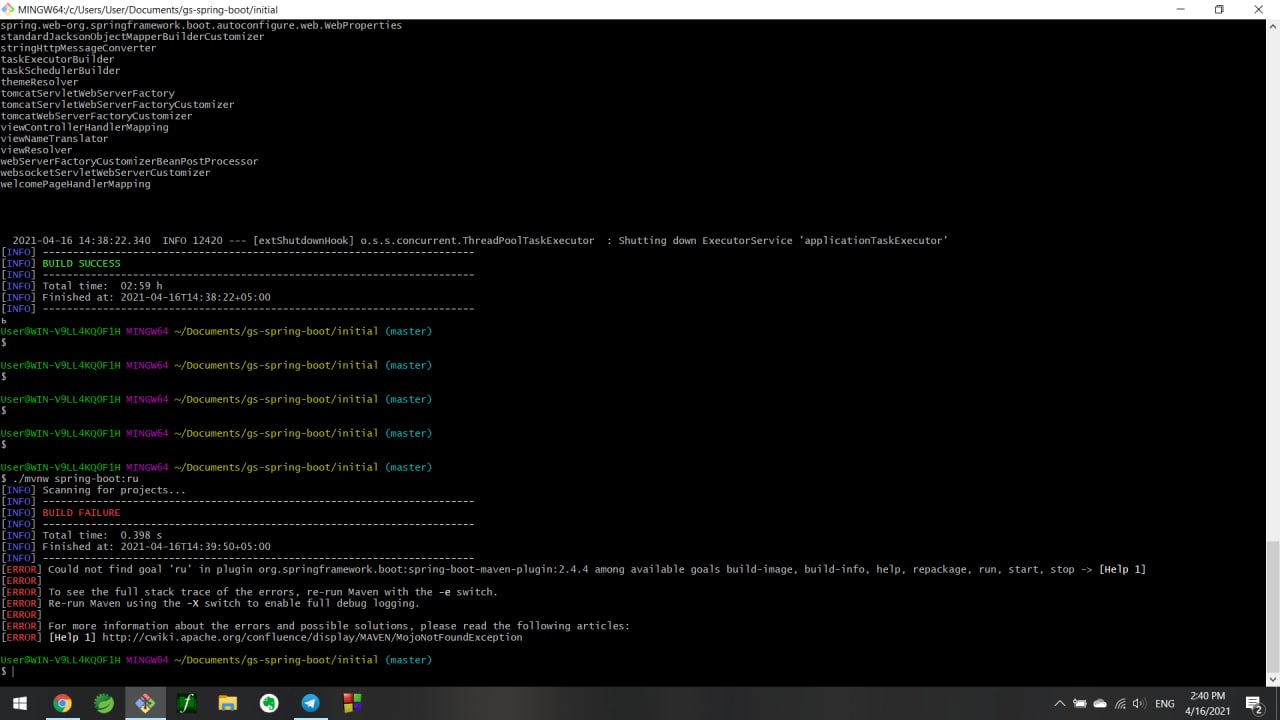Click the 'viewNameTranslator' bean line
Viewport: 1280px width, 720px height.
[x=54, y=139]
